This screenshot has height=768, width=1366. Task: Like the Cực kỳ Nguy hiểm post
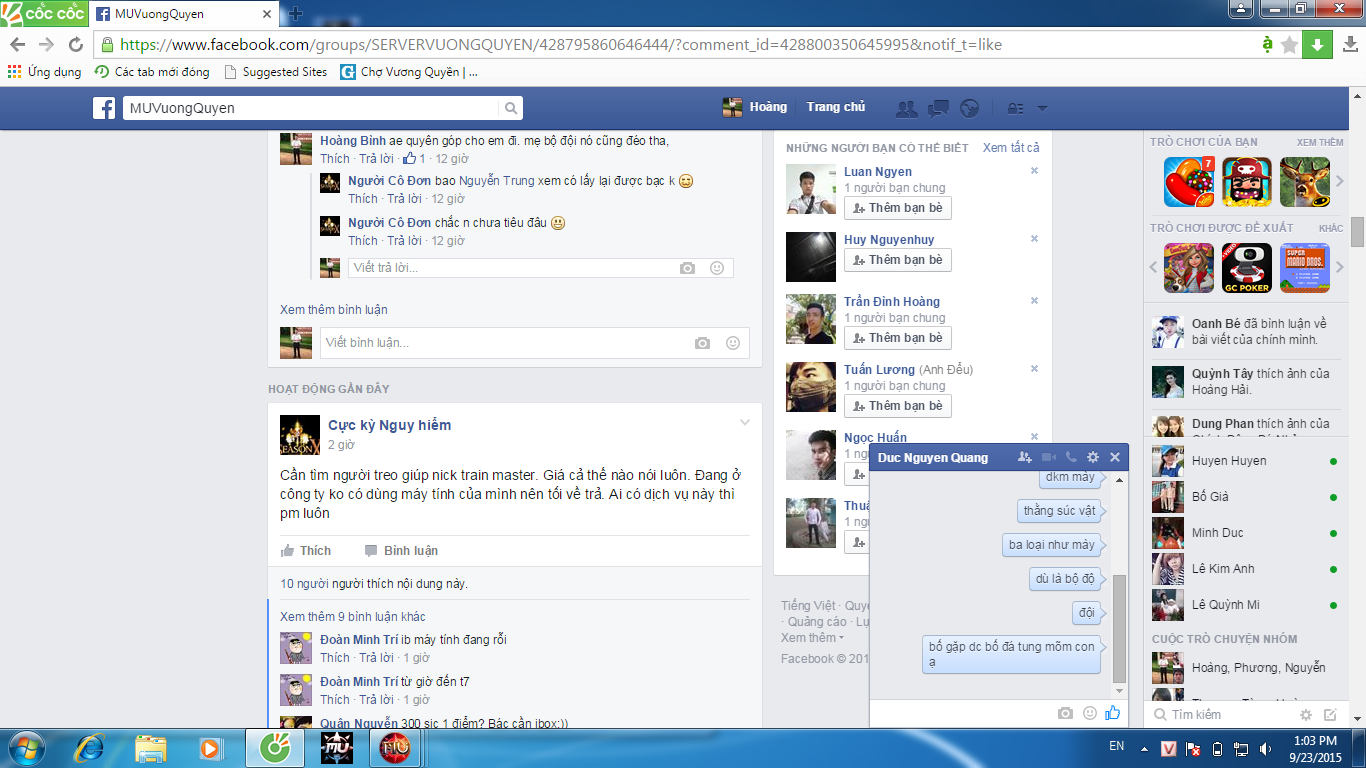click(306, 551)
